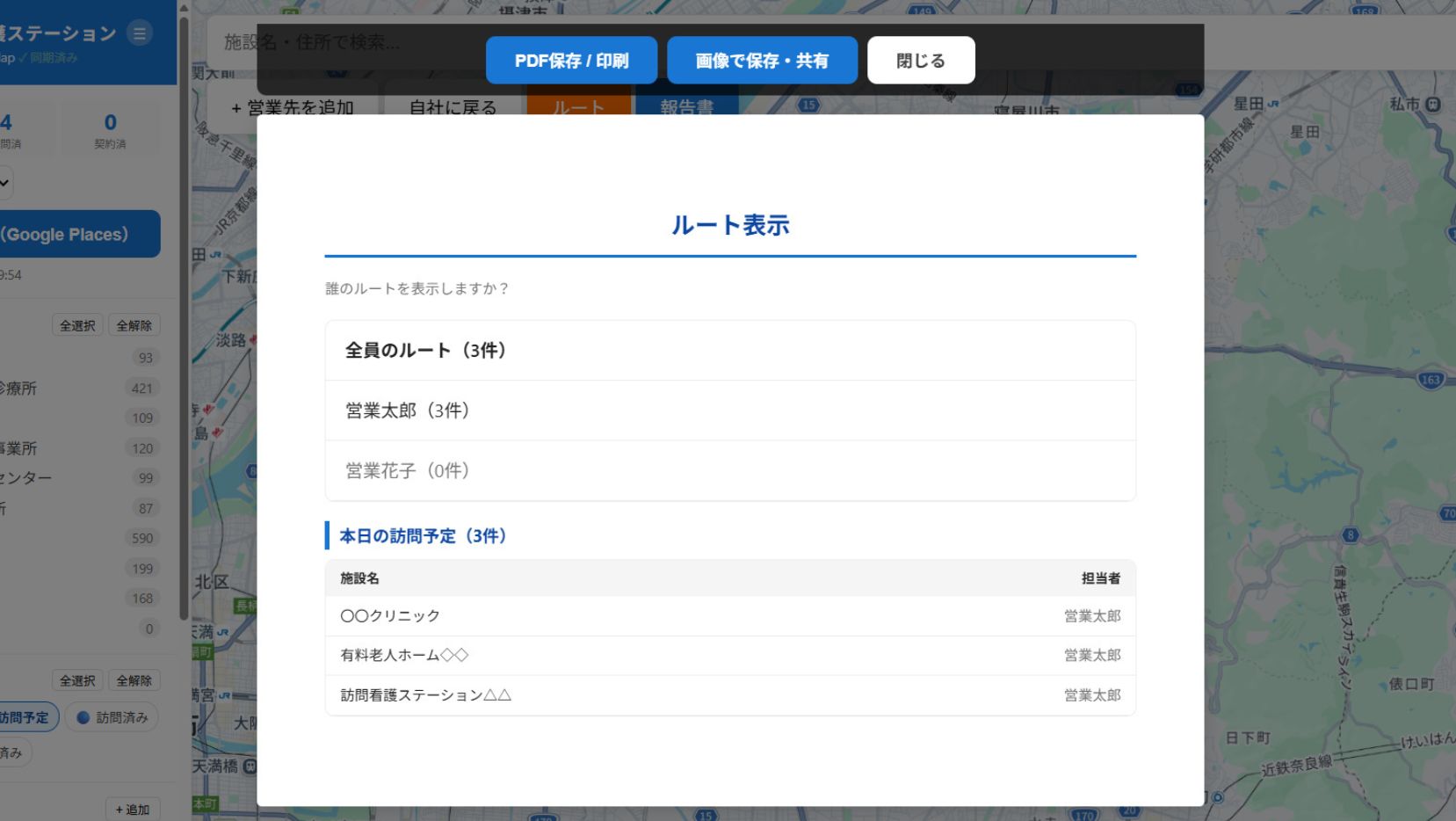
Task: Click 全選択 to select all facility types
Action: (76, 324)
